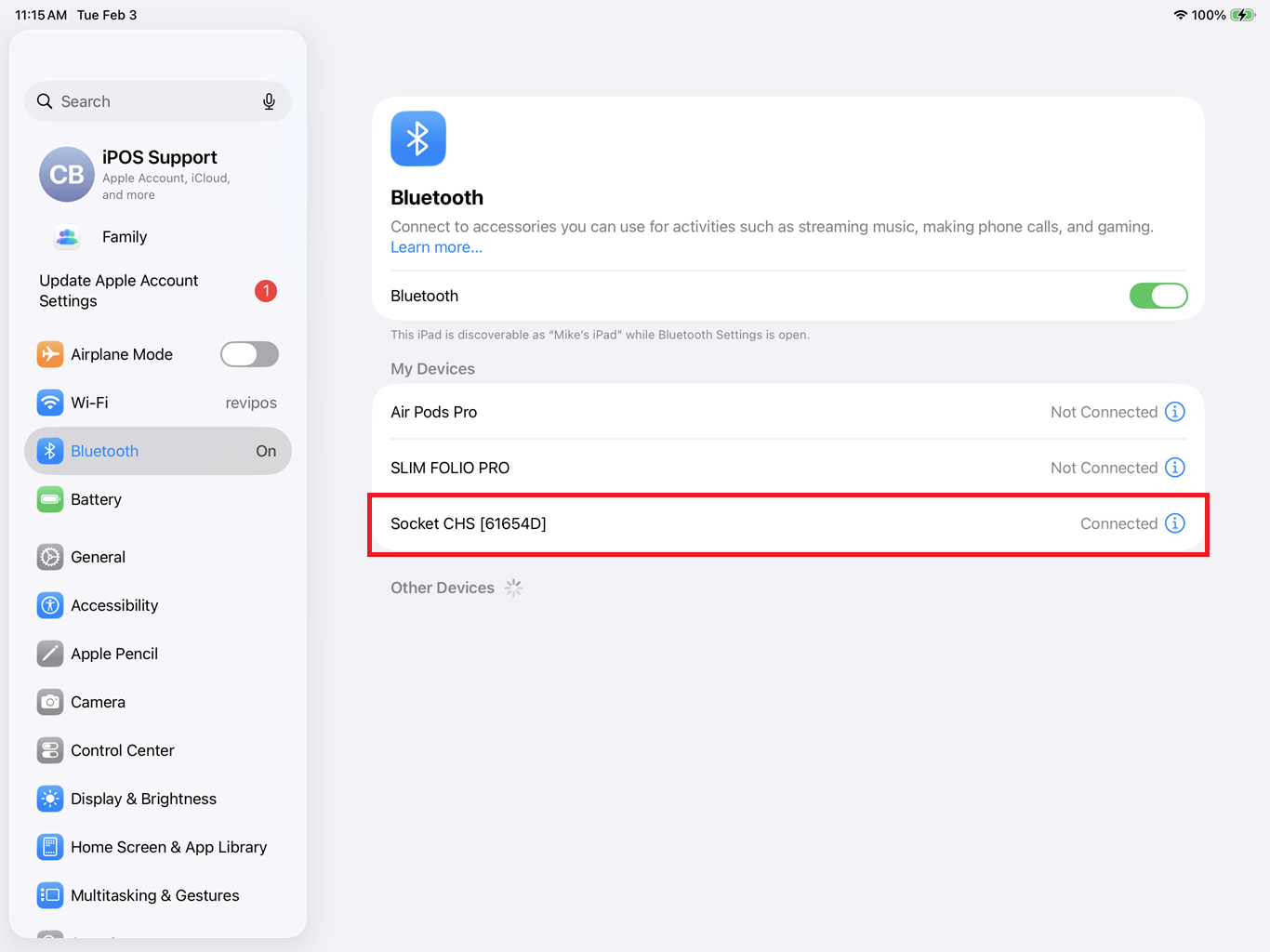Open info for SLIM FOLIO PRO
This screenshot has height=952, width=1270.
(x=1175, y=468)
